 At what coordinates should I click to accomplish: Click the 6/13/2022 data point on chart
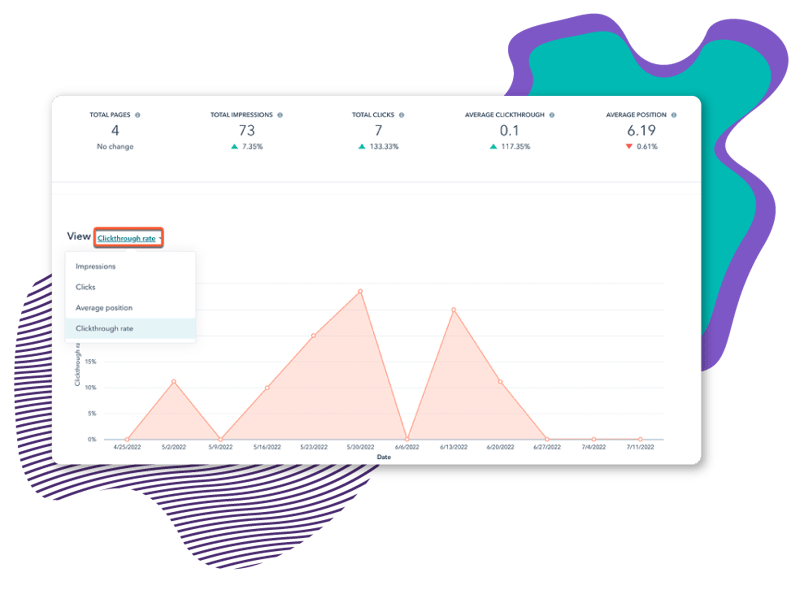[x=454, y=310]
